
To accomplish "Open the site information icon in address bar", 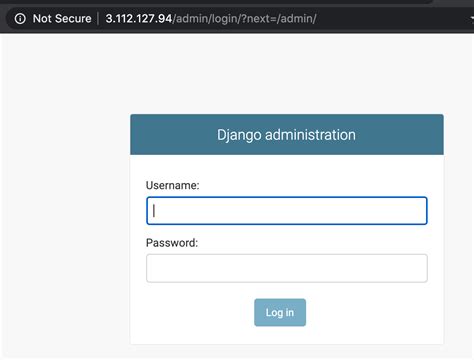I will pos(20,19).
